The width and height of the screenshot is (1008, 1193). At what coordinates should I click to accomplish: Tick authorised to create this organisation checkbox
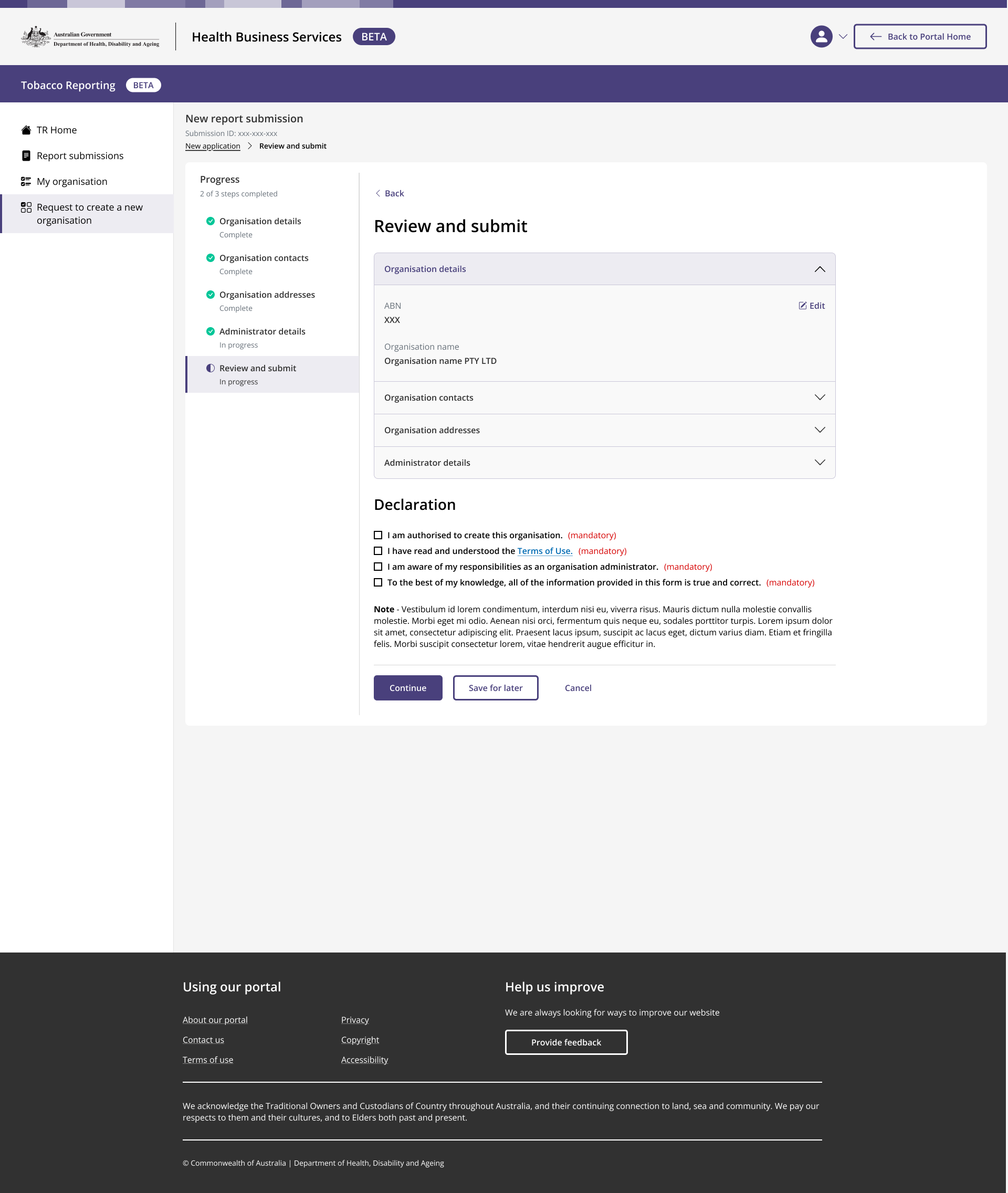(x=377, y=536)
